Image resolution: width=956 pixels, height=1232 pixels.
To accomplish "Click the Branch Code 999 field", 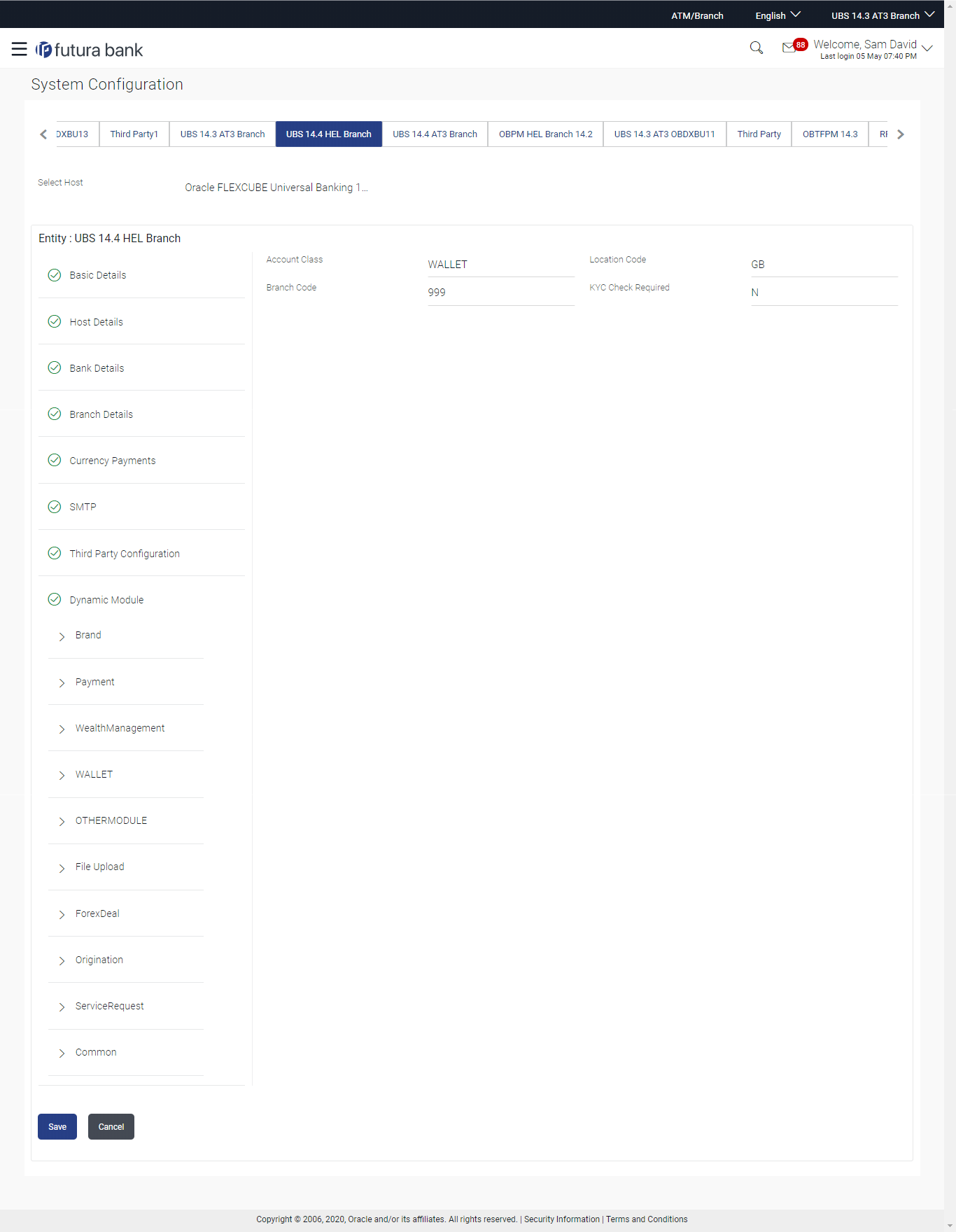I will point(501,293).
